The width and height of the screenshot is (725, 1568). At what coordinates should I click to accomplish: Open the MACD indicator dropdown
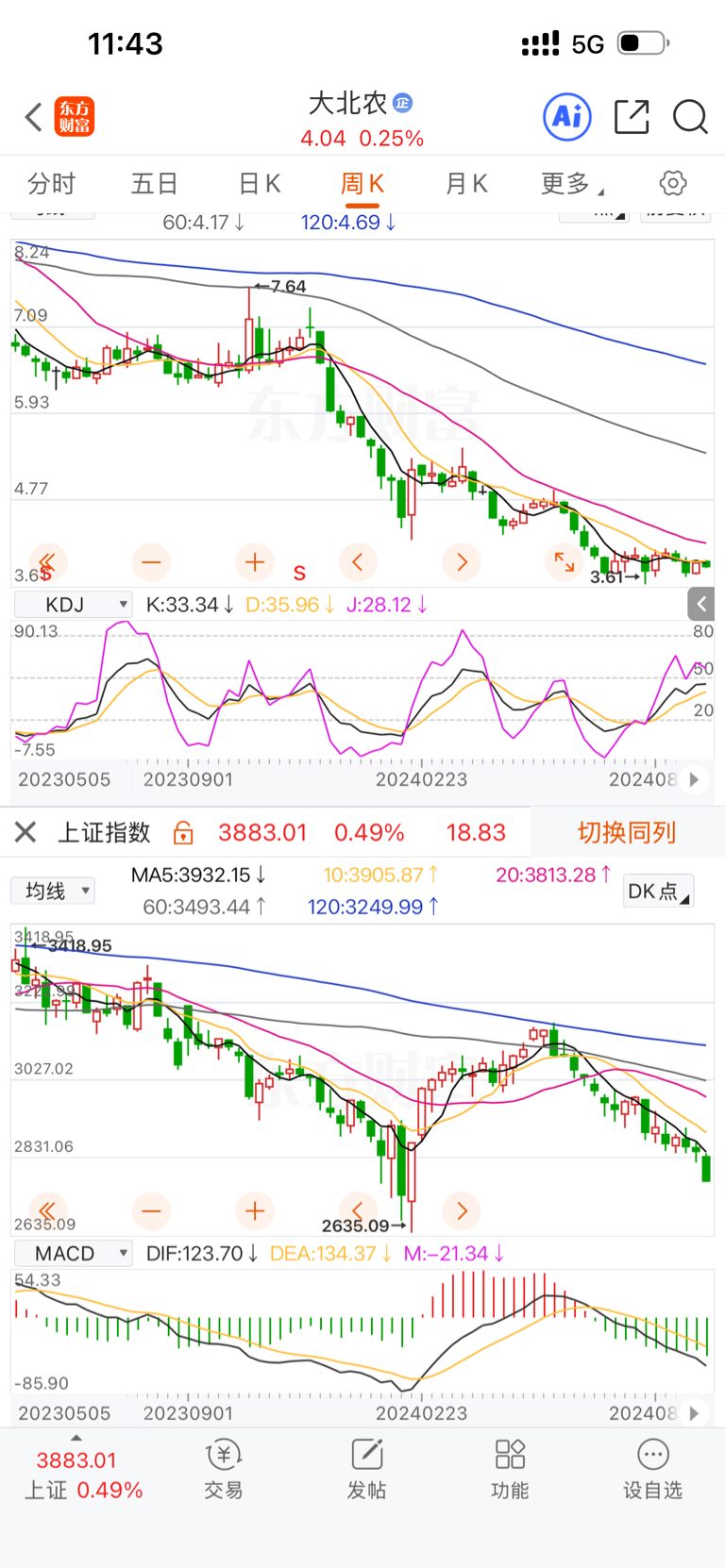pos(73,1253)
